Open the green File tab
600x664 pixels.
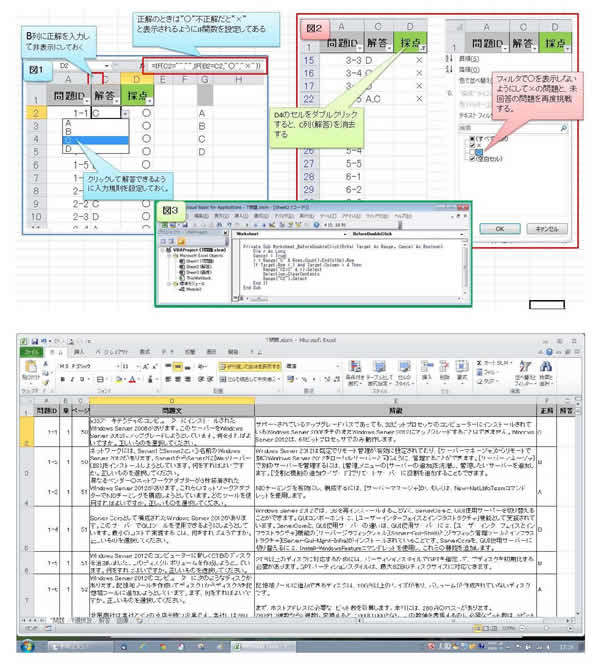(31, 352)
